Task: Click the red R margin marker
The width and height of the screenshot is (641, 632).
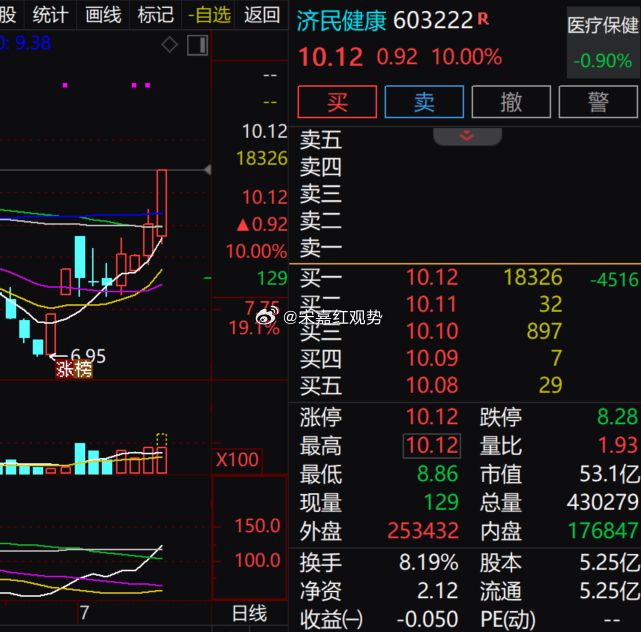Action: (x=483, y=18)
